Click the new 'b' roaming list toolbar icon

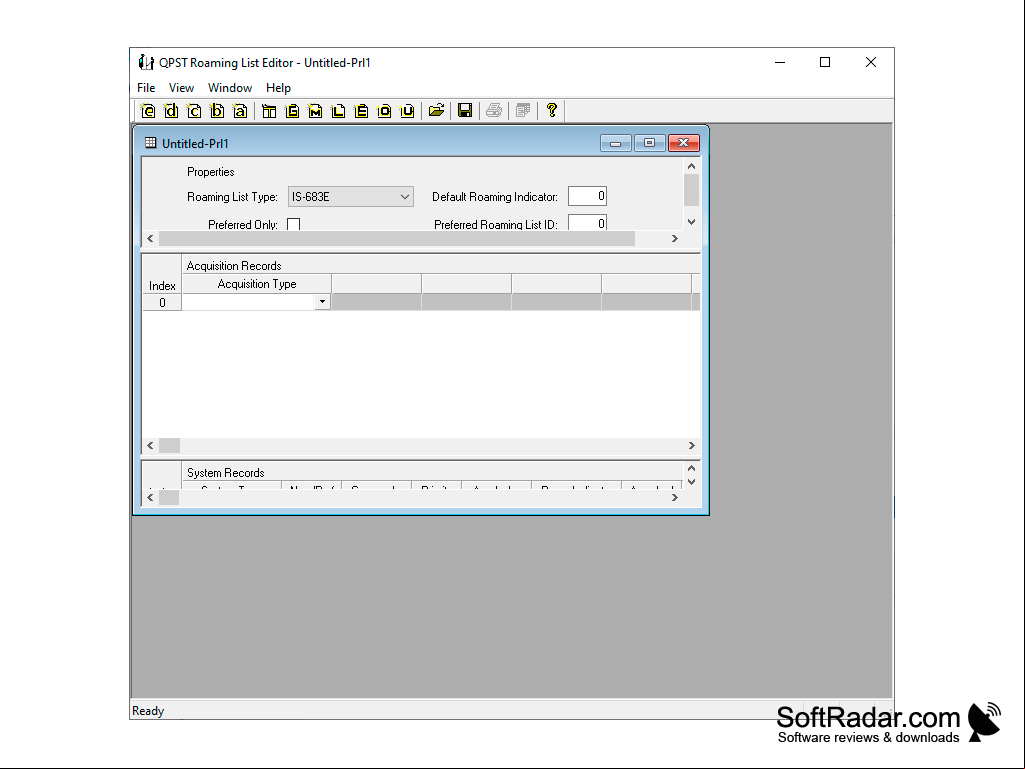tap(217, 111)
